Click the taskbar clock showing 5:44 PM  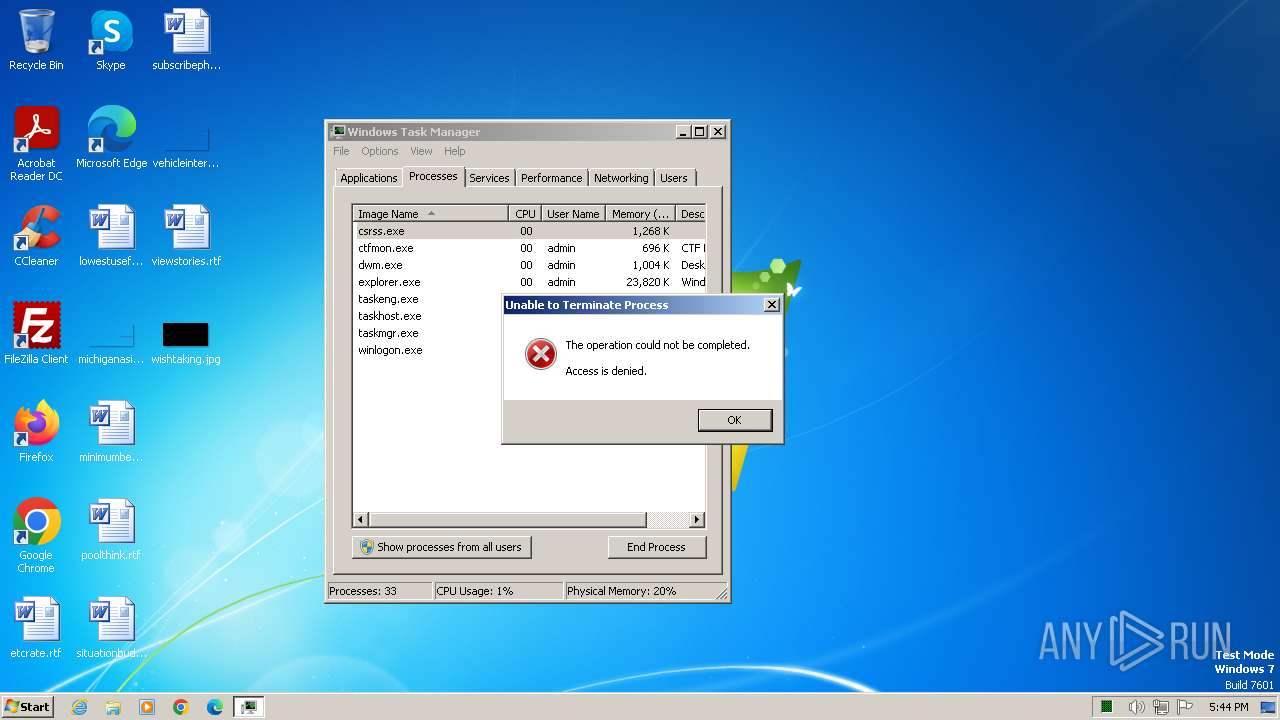[x=1228, y=707]
